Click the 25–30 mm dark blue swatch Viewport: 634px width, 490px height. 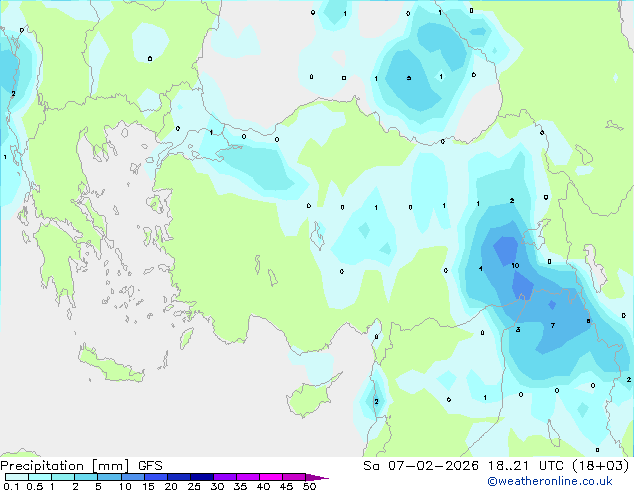tap(202, 477)
